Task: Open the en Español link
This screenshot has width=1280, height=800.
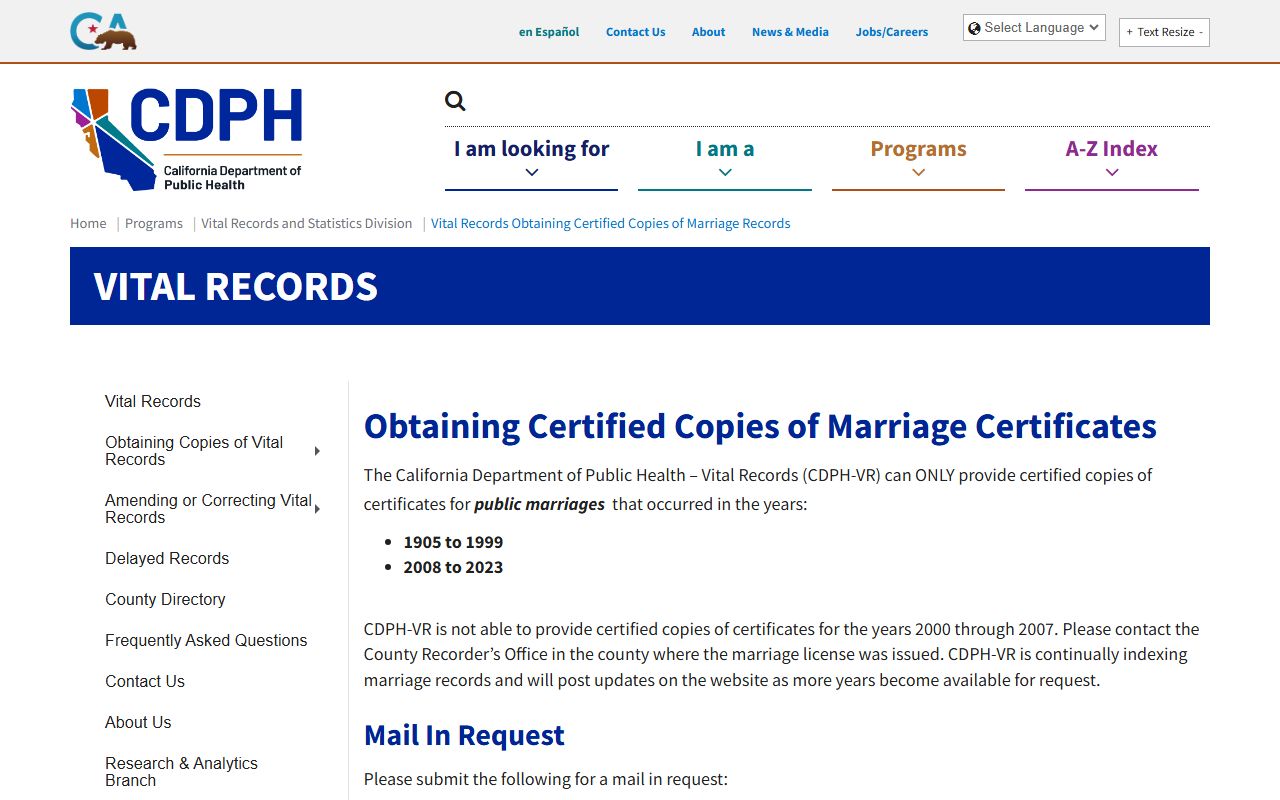Action: tap(549, 32)
